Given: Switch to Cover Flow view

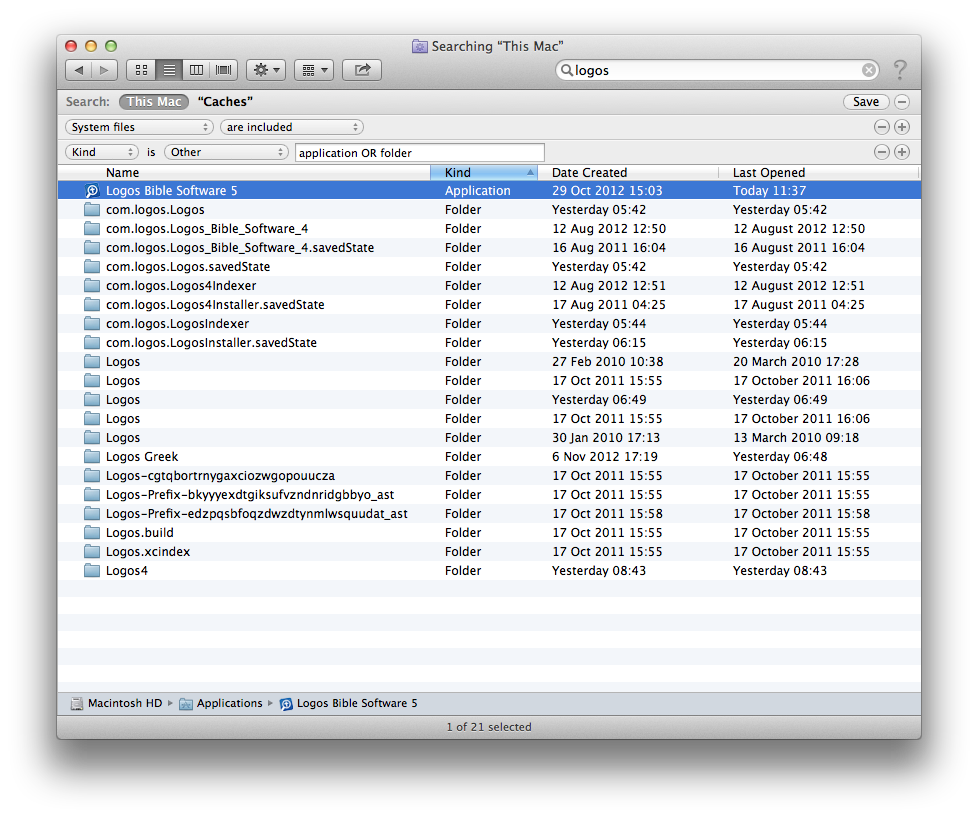Looking at the screenshot, I should tap(223, 70).
